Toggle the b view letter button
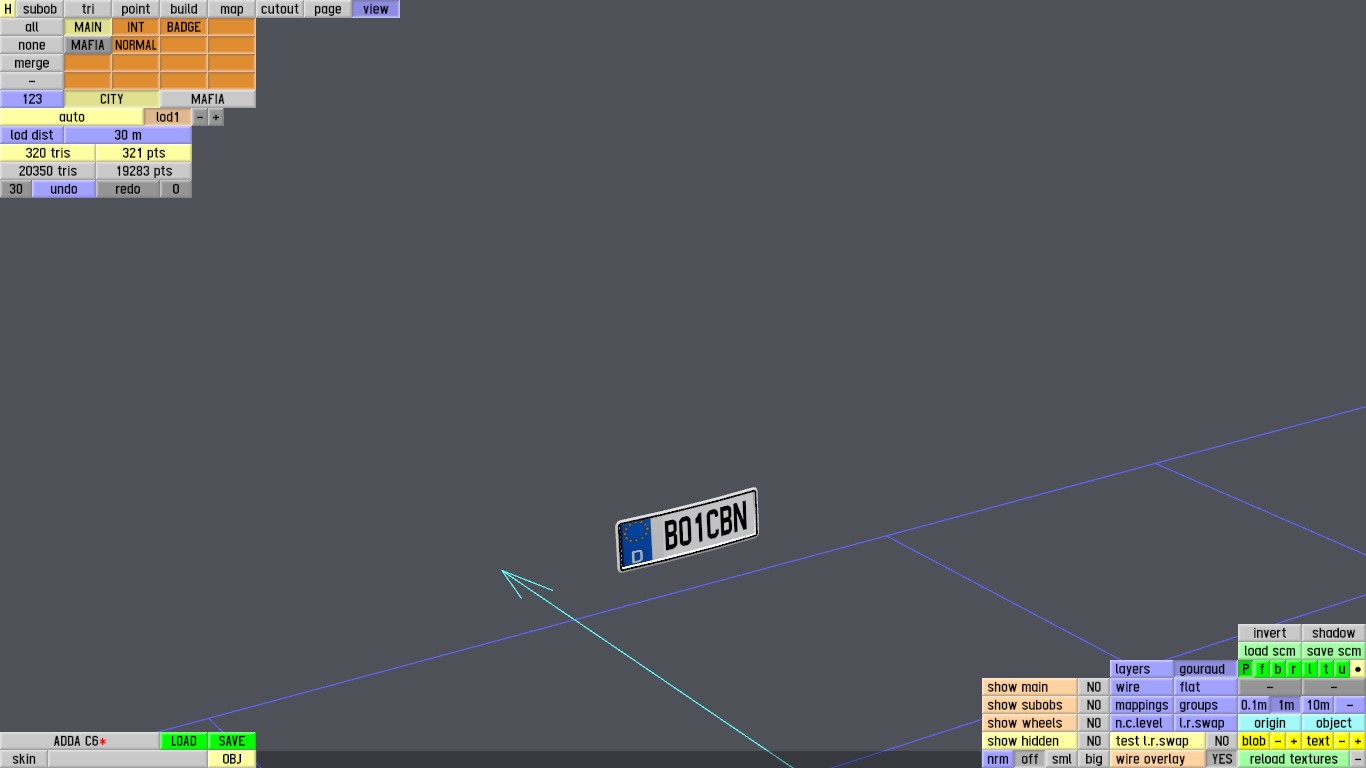 1277,669
